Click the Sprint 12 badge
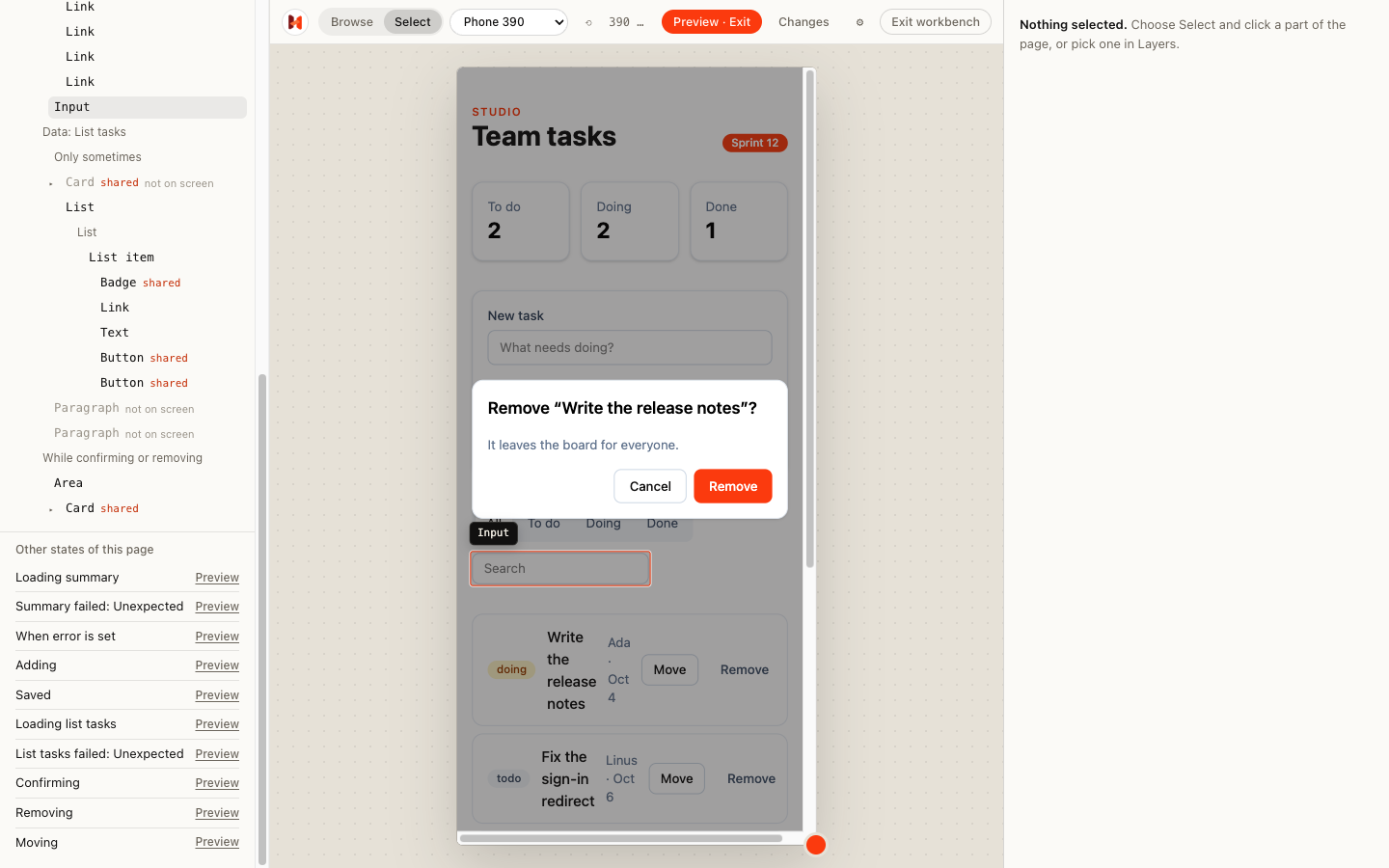Viewport: 1389px width, 868px height. (x=755, y=143)
